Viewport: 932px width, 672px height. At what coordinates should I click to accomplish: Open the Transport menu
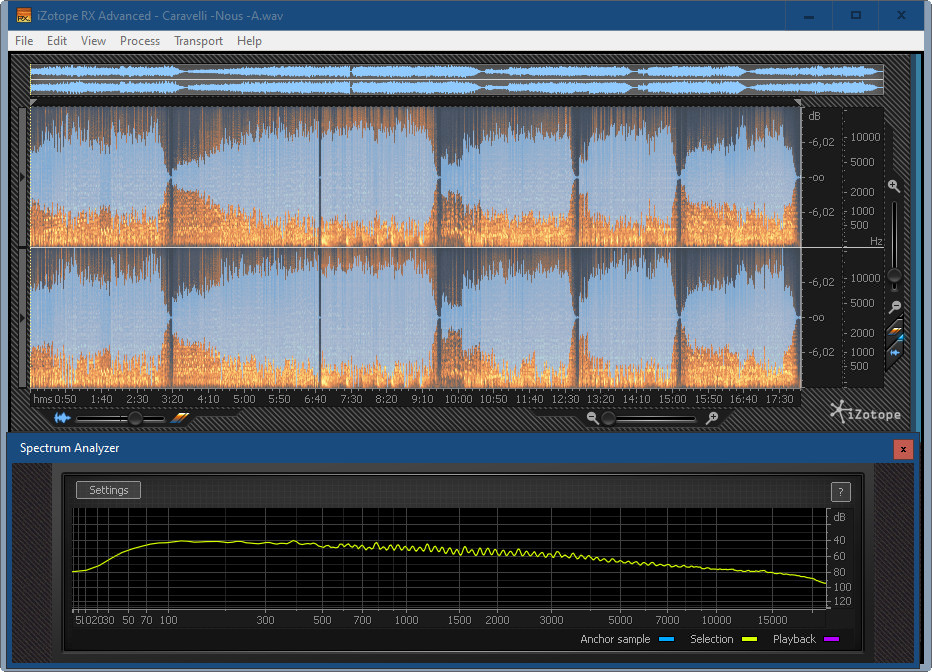198,41
